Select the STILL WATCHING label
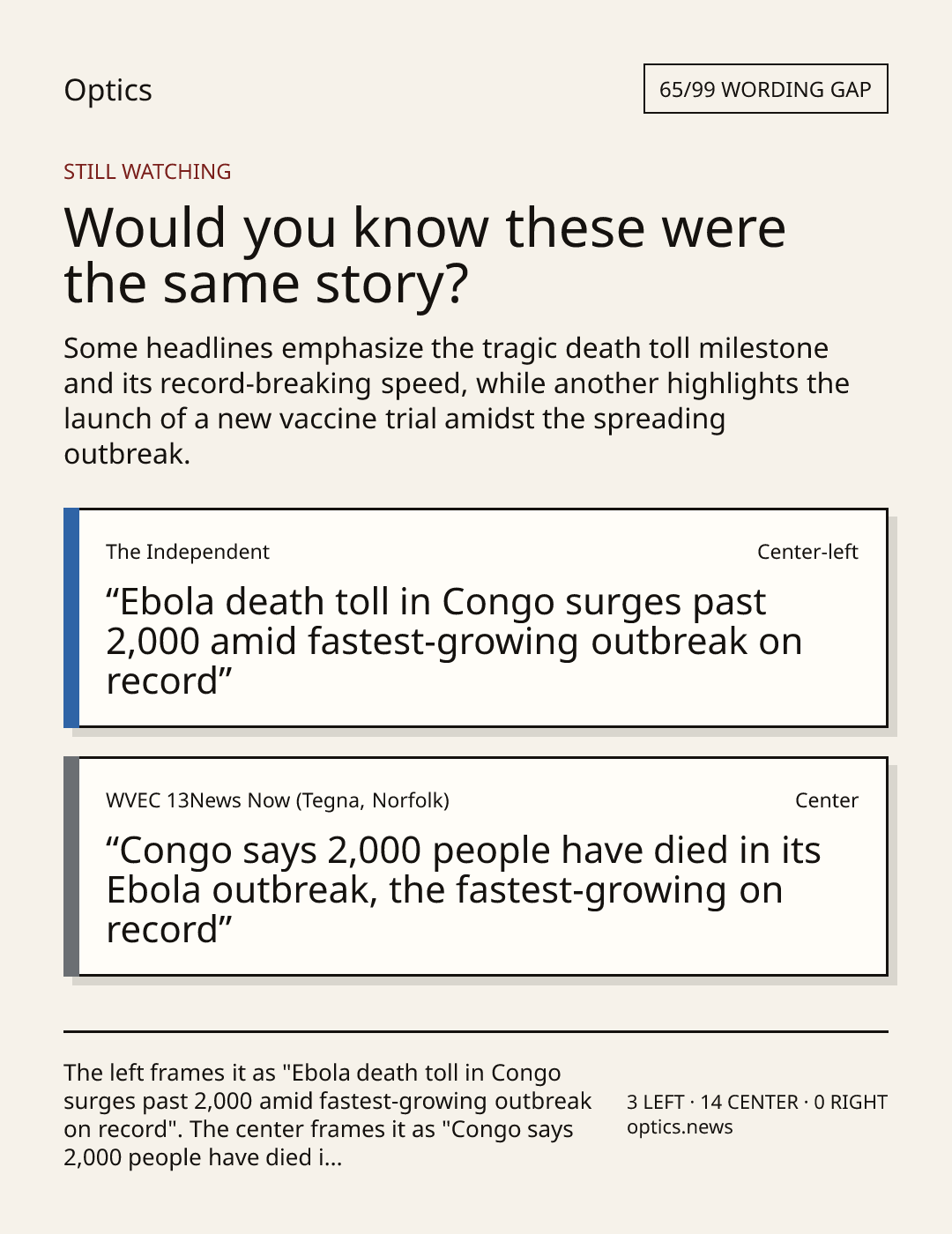This screenshot has width=952, height=1234. [x=147, y=172]
